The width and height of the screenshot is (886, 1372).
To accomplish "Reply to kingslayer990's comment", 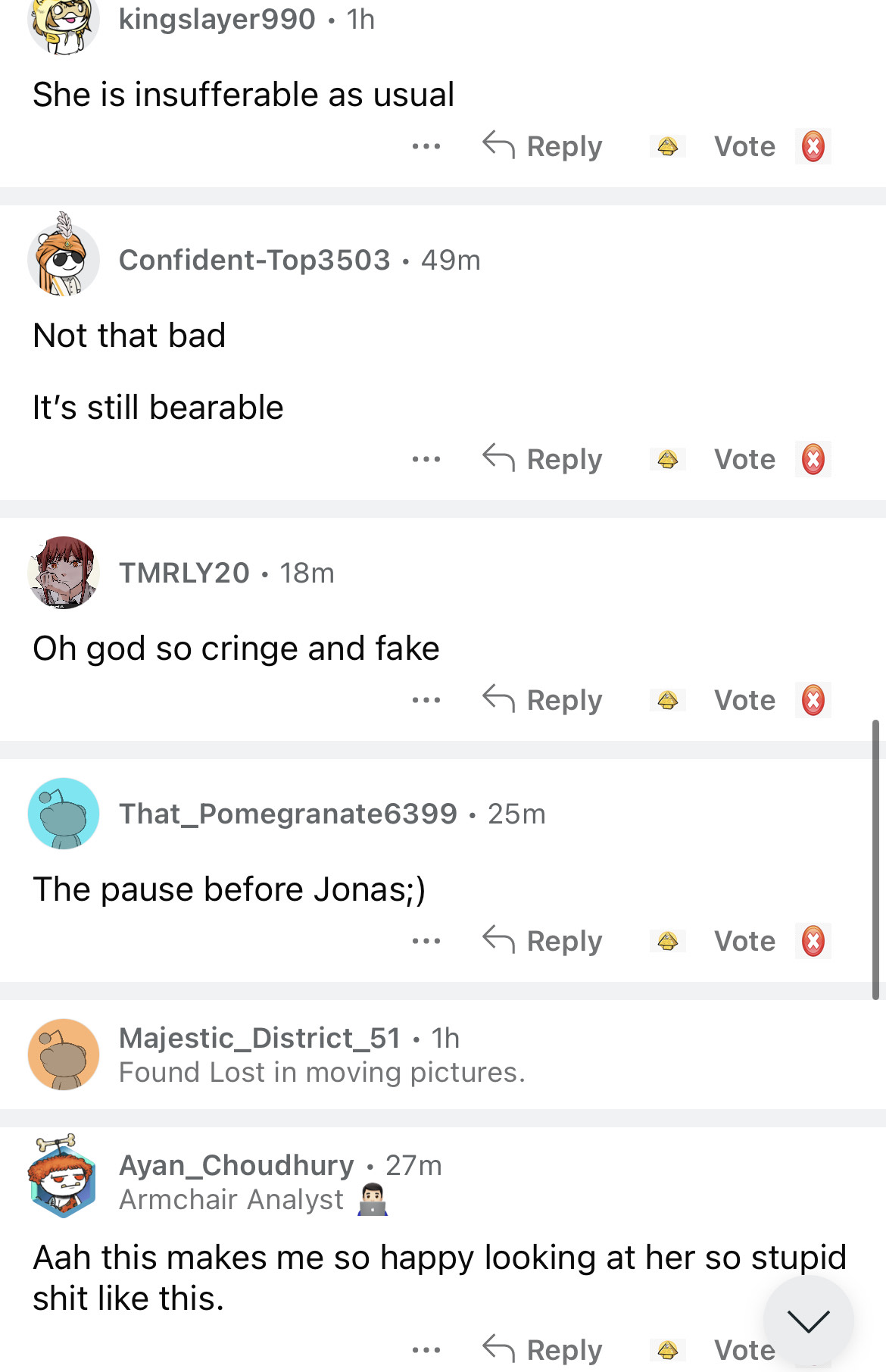I will click(543, 146).
